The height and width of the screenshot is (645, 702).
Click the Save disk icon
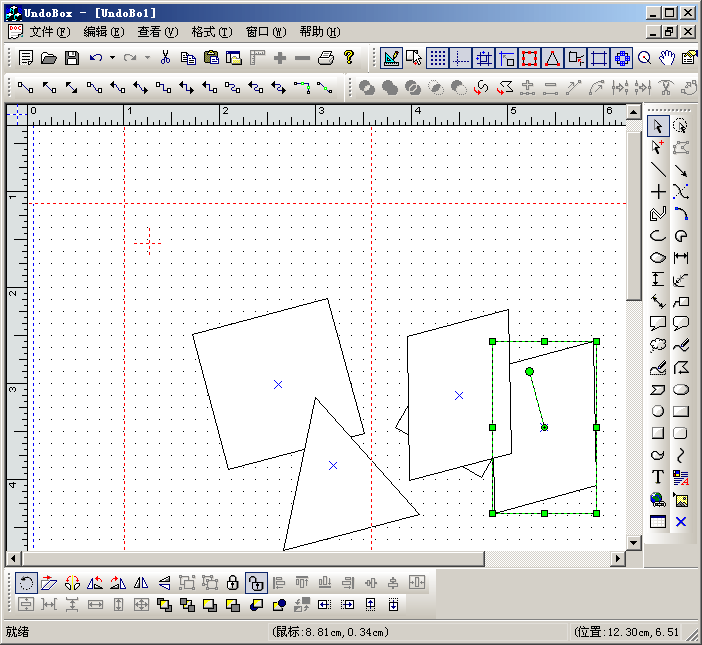(x=72, y=58)
